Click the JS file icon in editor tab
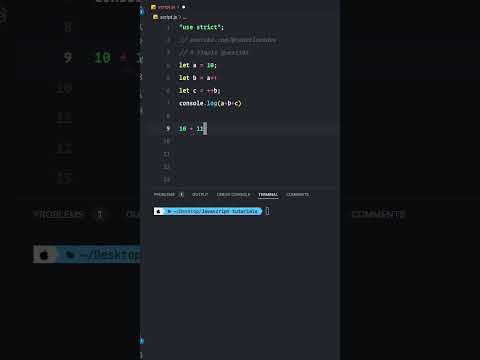This screenshot has width=480, height=360. [x=154, y=7]
